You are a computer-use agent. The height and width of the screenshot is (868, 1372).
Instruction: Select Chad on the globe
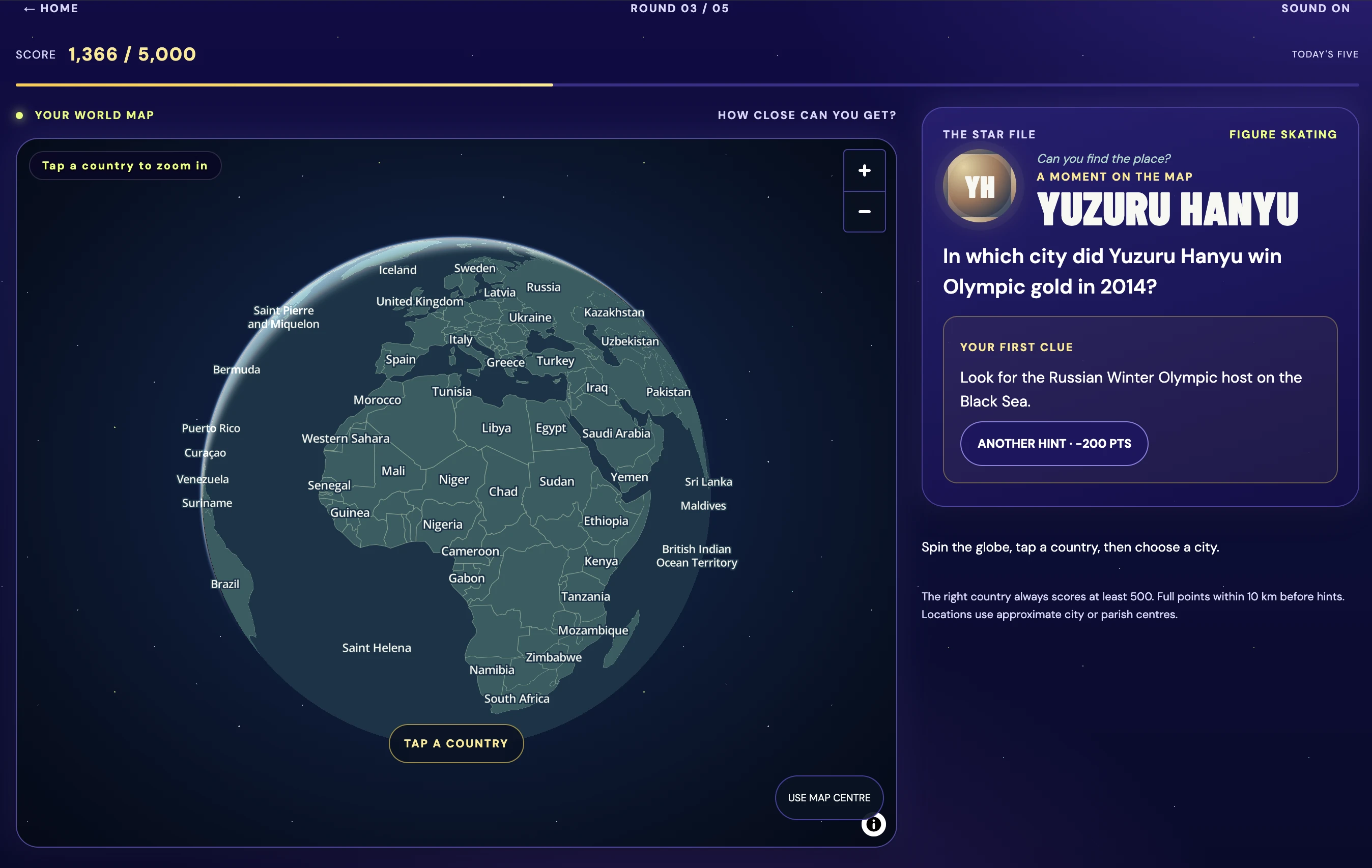pyautogui.click(x=502, y=491)
